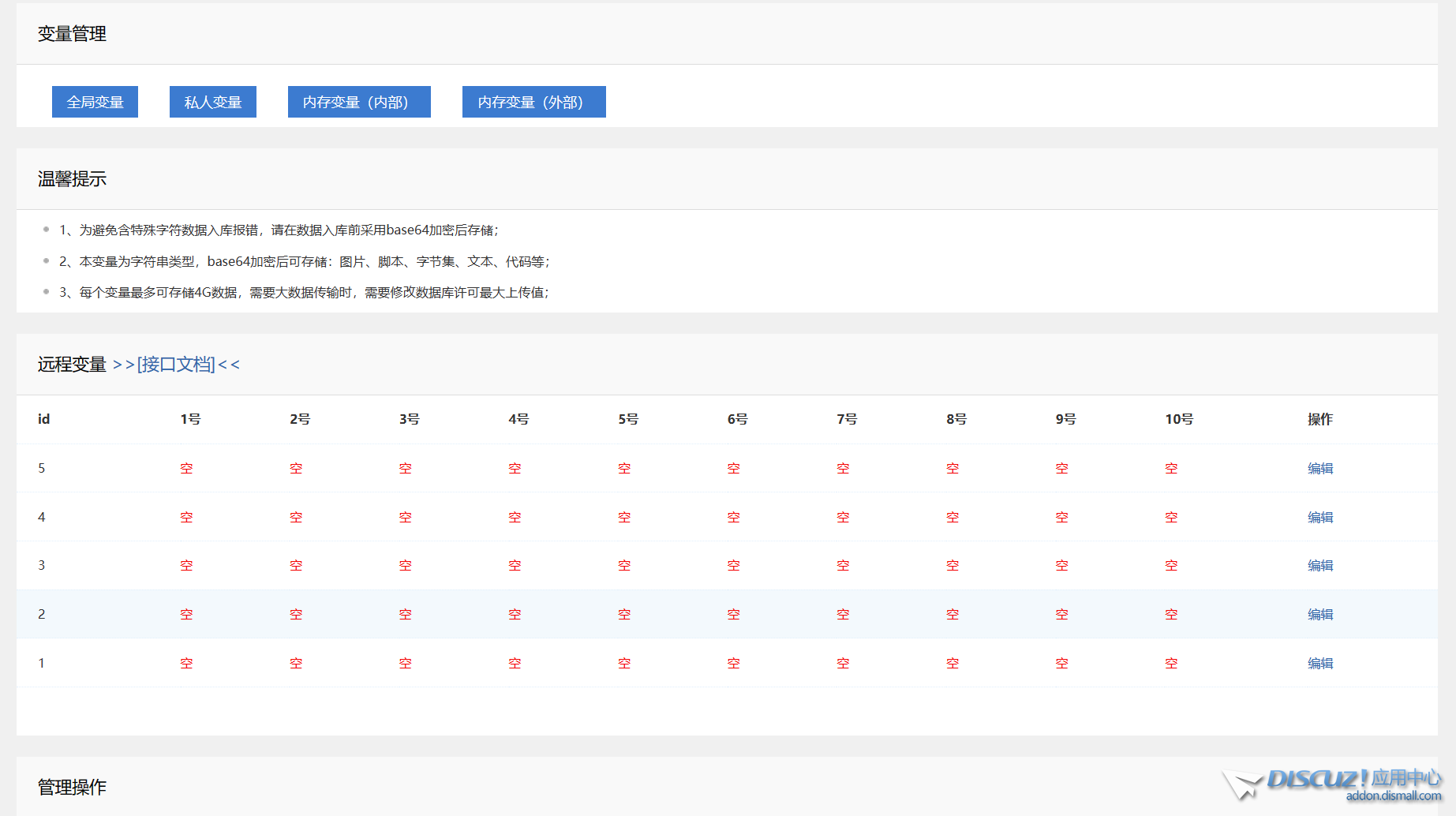The height and width of the screenshot is (816, 1456).
Task: Edit the row with id 1
Action: click(1319, 664)
